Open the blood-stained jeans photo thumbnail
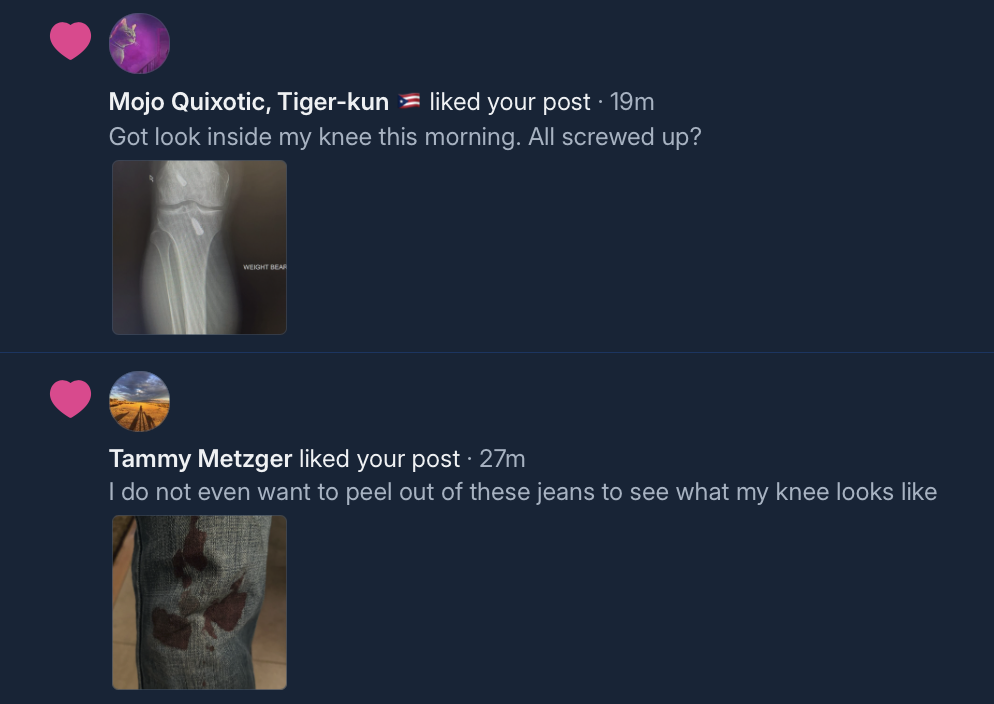The width and height of the screenshot is (994, 704). click(199, 602)
